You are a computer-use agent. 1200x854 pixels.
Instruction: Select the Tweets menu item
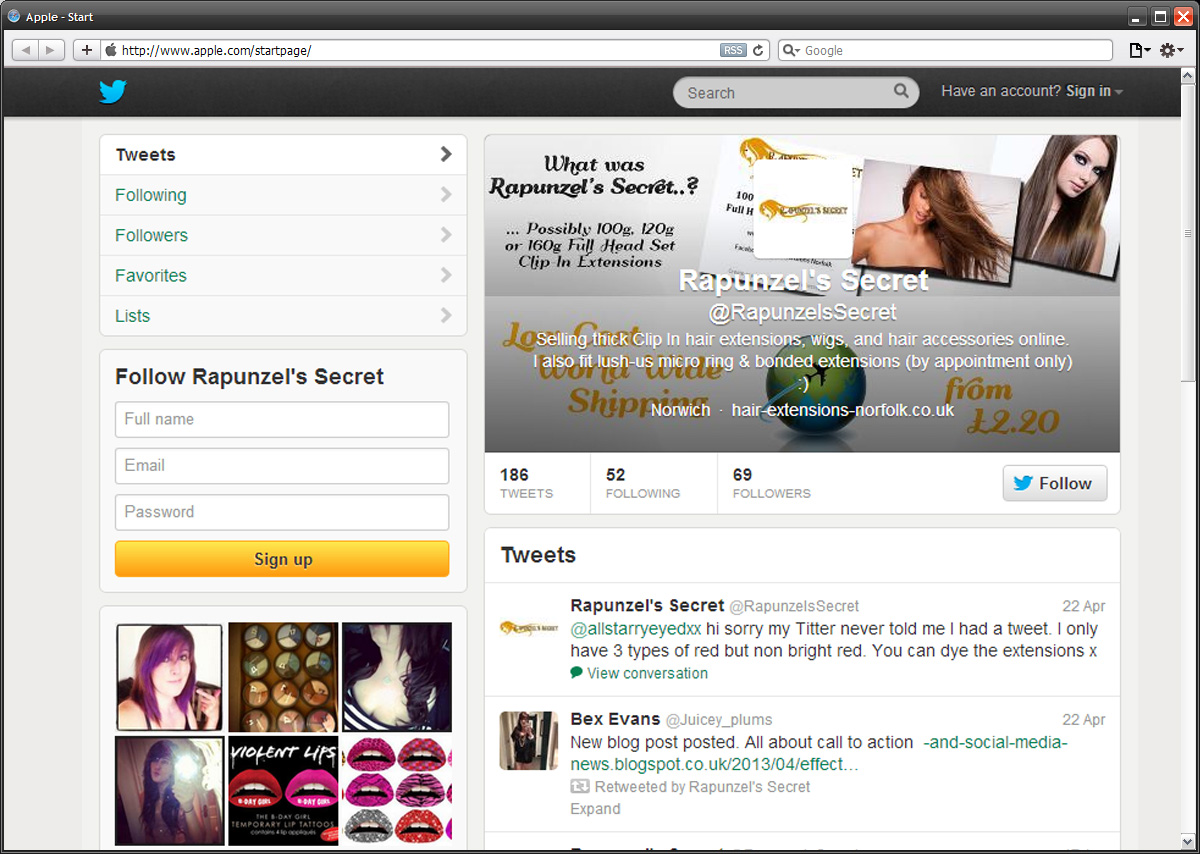[283, 155]
